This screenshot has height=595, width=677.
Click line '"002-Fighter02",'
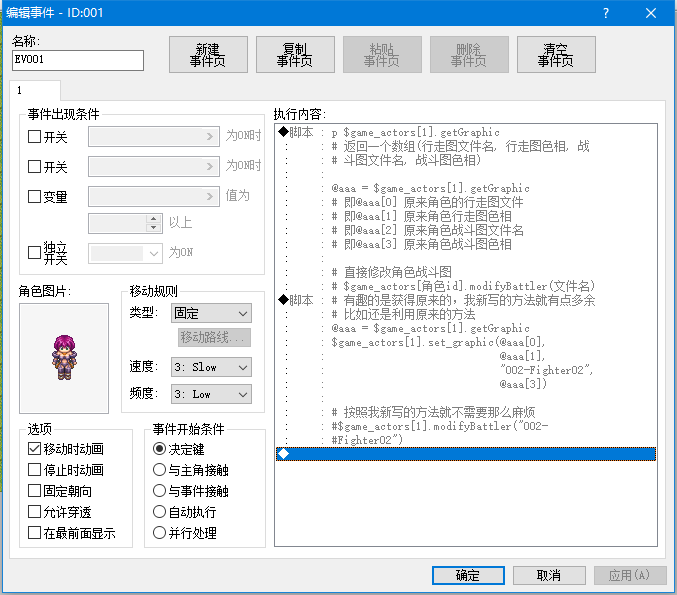pos(547,370)
